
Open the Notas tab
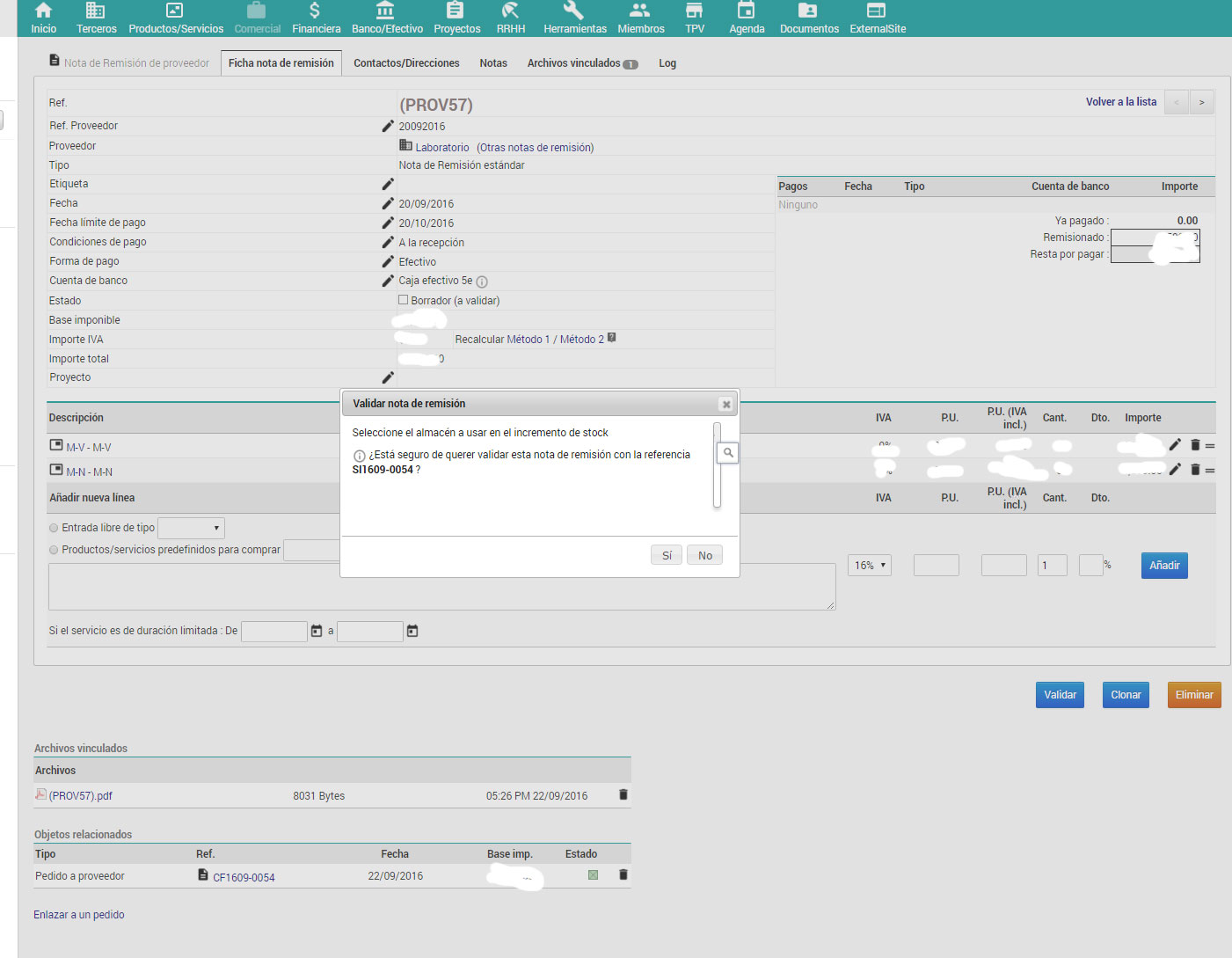(x=493, y=63)
